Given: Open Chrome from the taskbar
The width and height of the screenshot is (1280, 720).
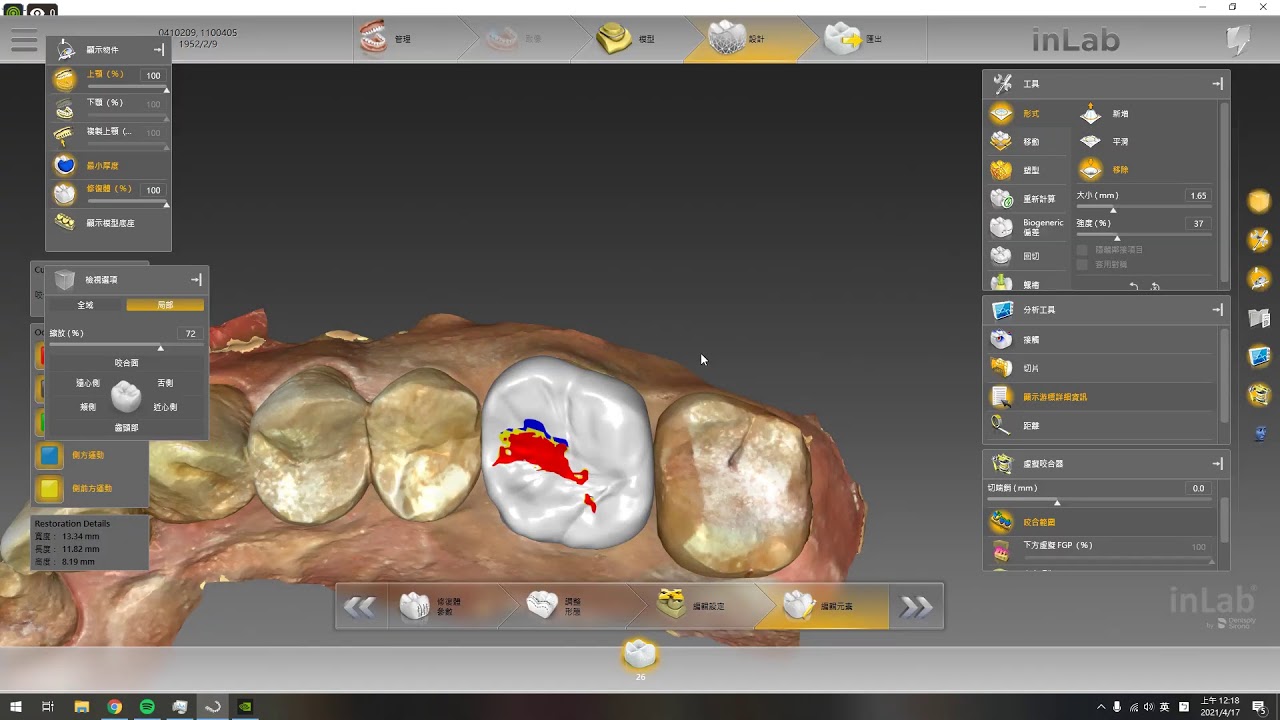Looking at the screenshot, I should tap(114, 707).
